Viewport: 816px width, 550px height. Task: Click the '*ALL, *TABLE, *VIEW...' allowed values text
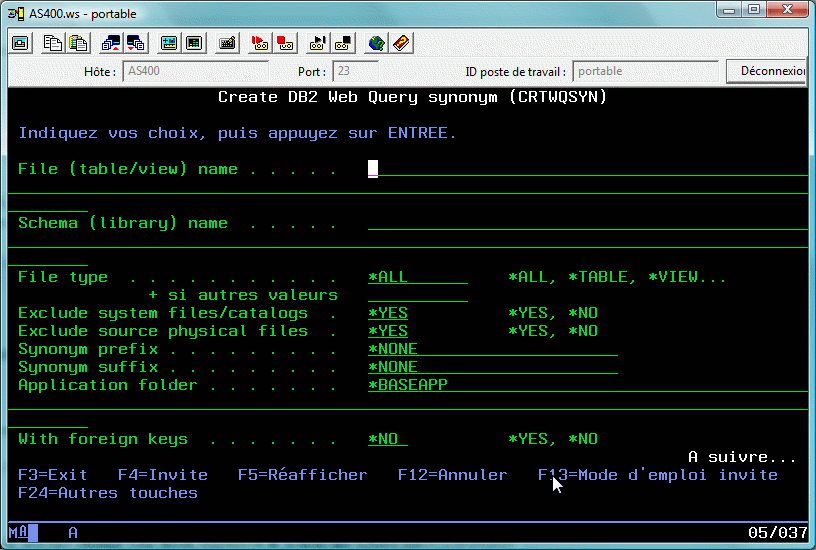click(x=617, y=277)
